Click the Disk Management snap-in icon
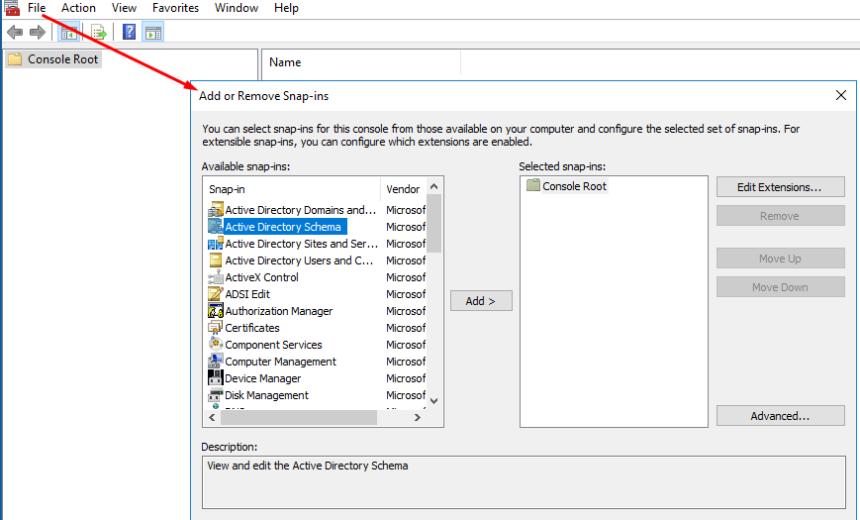 point(216,395)
